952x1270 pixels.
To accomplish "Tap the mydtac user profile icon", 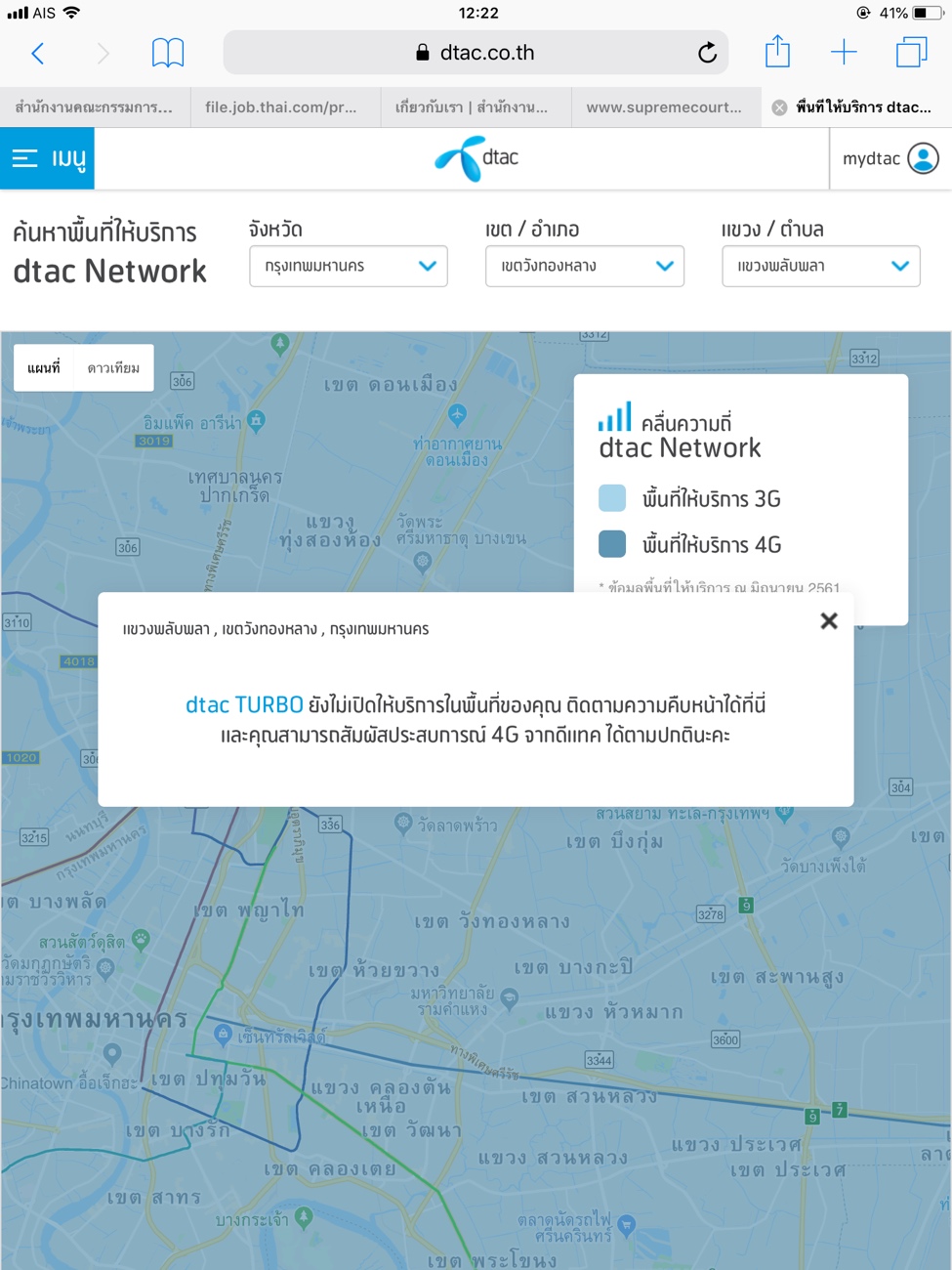I will tap(923, 158).
